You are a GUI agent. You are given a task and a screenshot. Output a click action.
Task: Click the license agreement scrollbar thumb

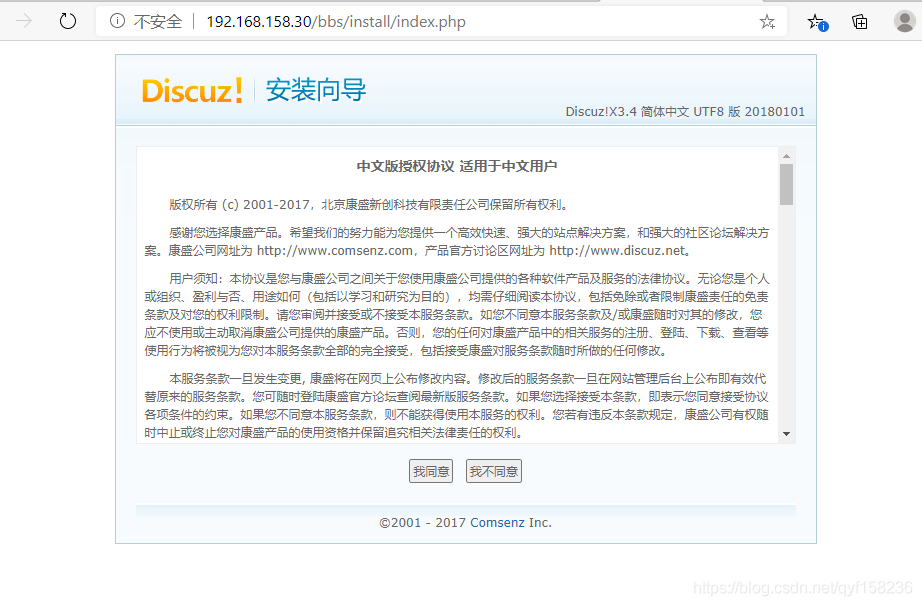point(786,185)
